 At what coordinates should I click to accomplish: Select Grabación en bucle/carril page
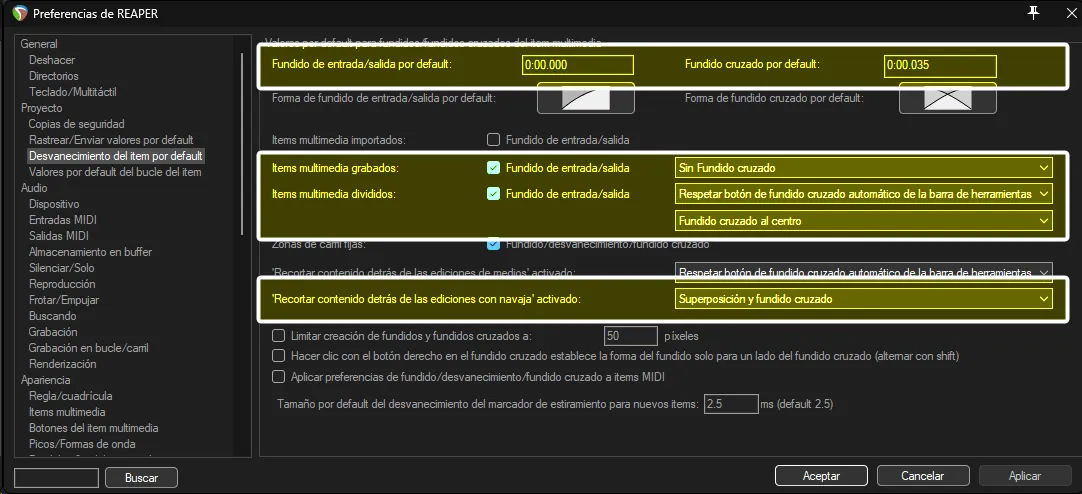(x=88, y=348)
